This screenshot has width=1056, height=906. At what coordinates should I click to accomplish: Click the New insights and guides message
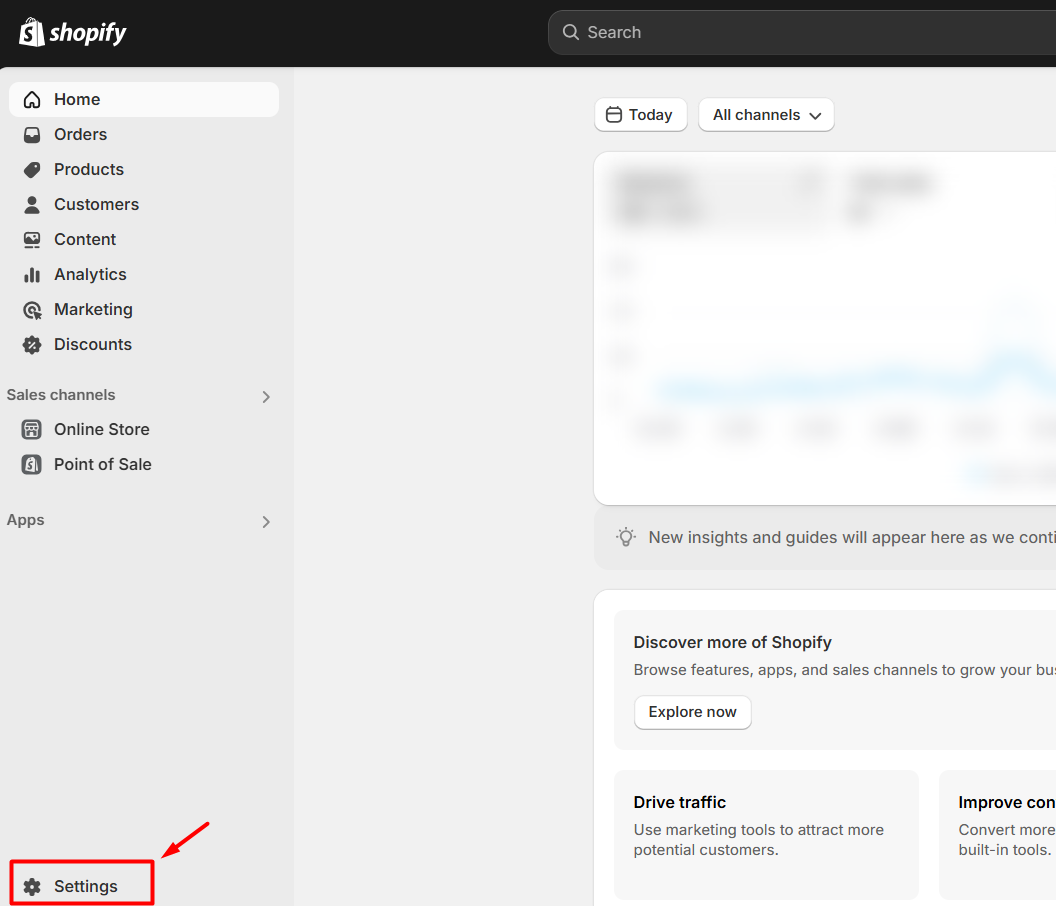852,538
